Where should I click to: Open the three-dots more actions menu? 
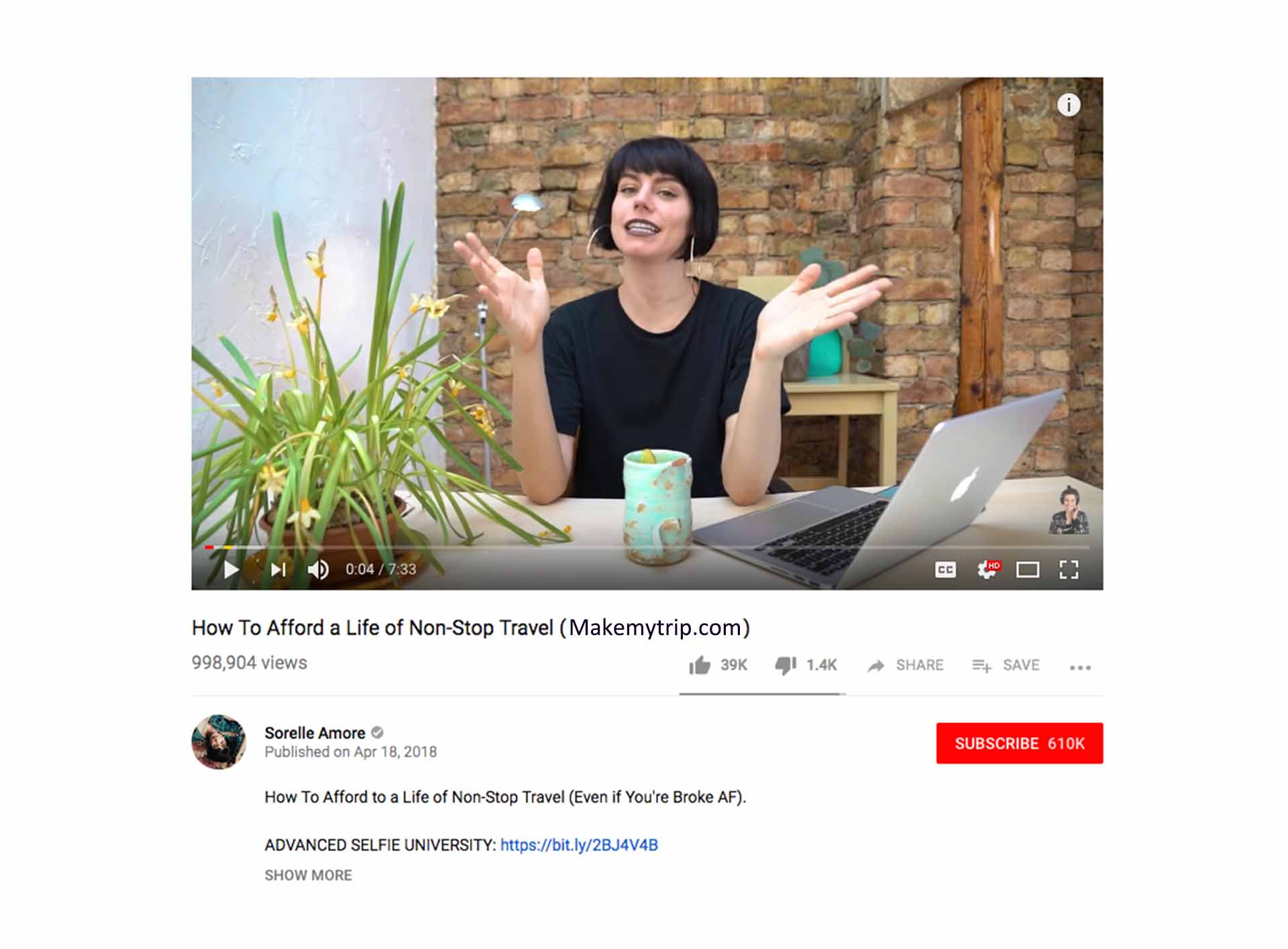pyautogui.click(x=1080, y=667)
